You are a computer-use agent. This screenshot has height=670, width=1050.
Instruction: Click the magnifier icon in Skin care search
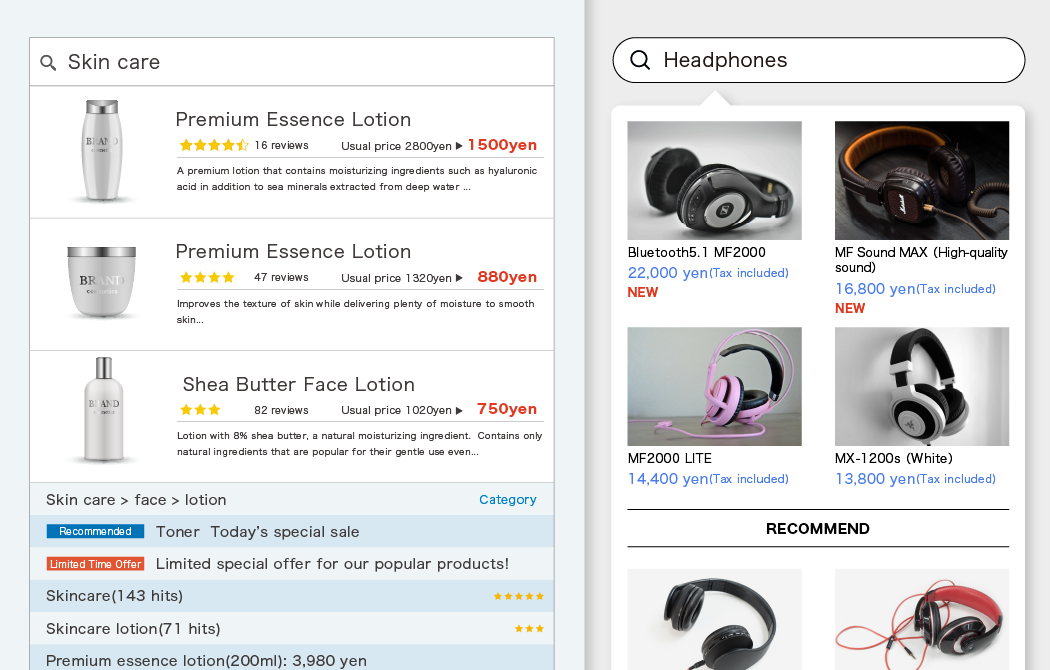coord(48,63)
